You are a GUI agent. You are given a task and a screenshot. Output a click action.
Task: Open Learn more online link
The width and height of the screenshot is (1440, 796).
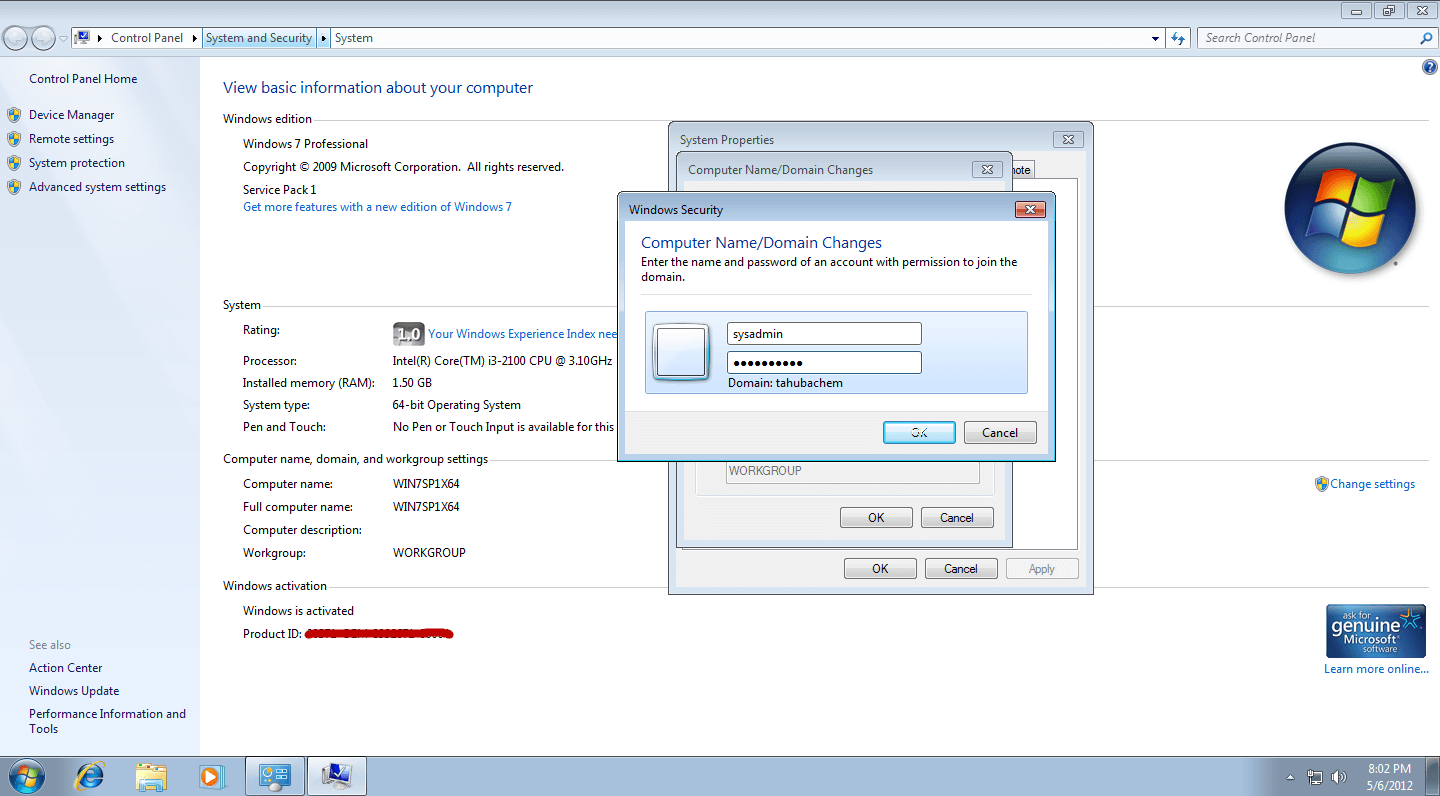coord(1376,669)
